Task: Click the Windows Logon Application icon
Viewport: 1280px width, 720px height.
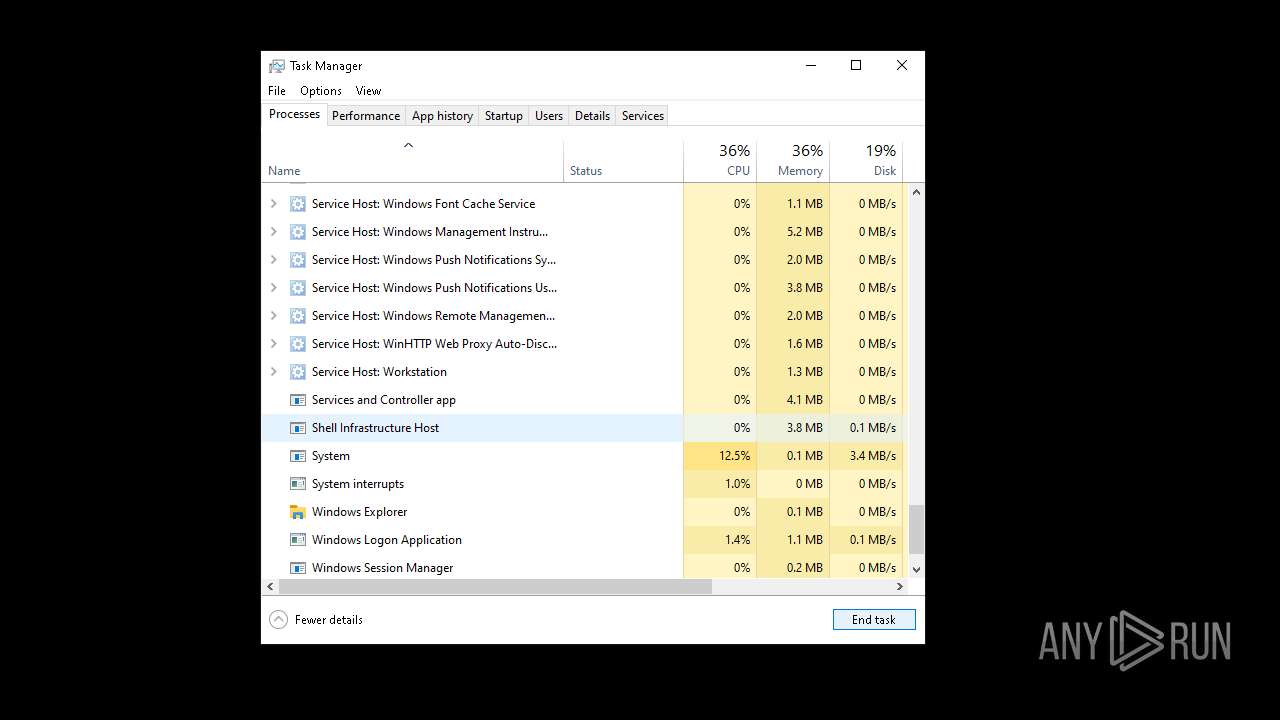Action: coord(297,540)
